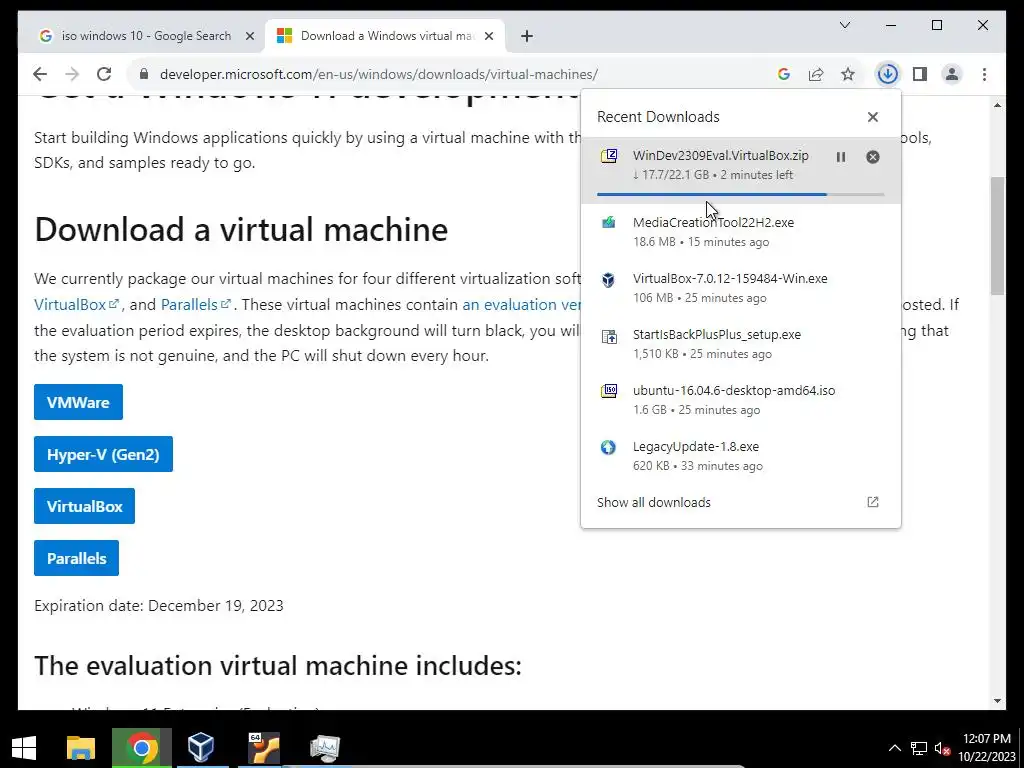Open StartIsBackPlusPlus_setup.exe download
Screen dimensions: 1024x768
pyautogui.click(x=741, y=344)
